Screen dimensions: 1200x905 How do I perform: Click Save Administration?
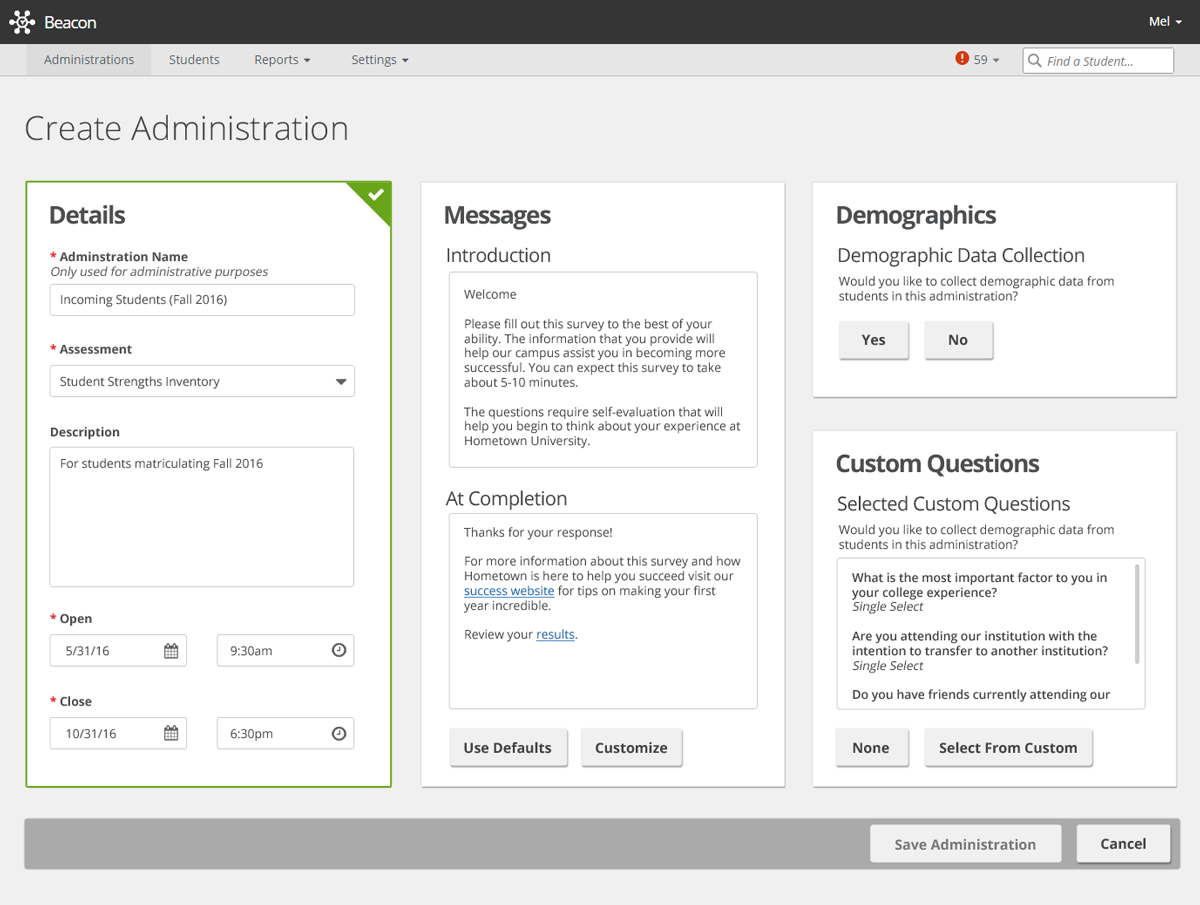(x=965, y=843)
